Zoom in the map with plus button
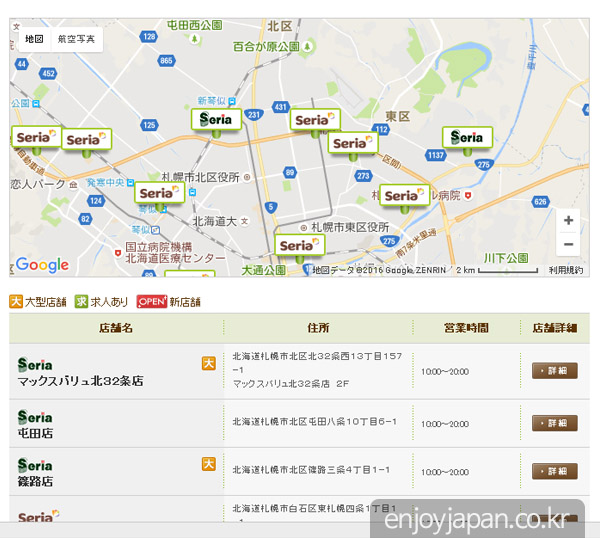Image resolution: width=600 pixels, height=538 pixels. pyautogui.click(x=568, y=220)
